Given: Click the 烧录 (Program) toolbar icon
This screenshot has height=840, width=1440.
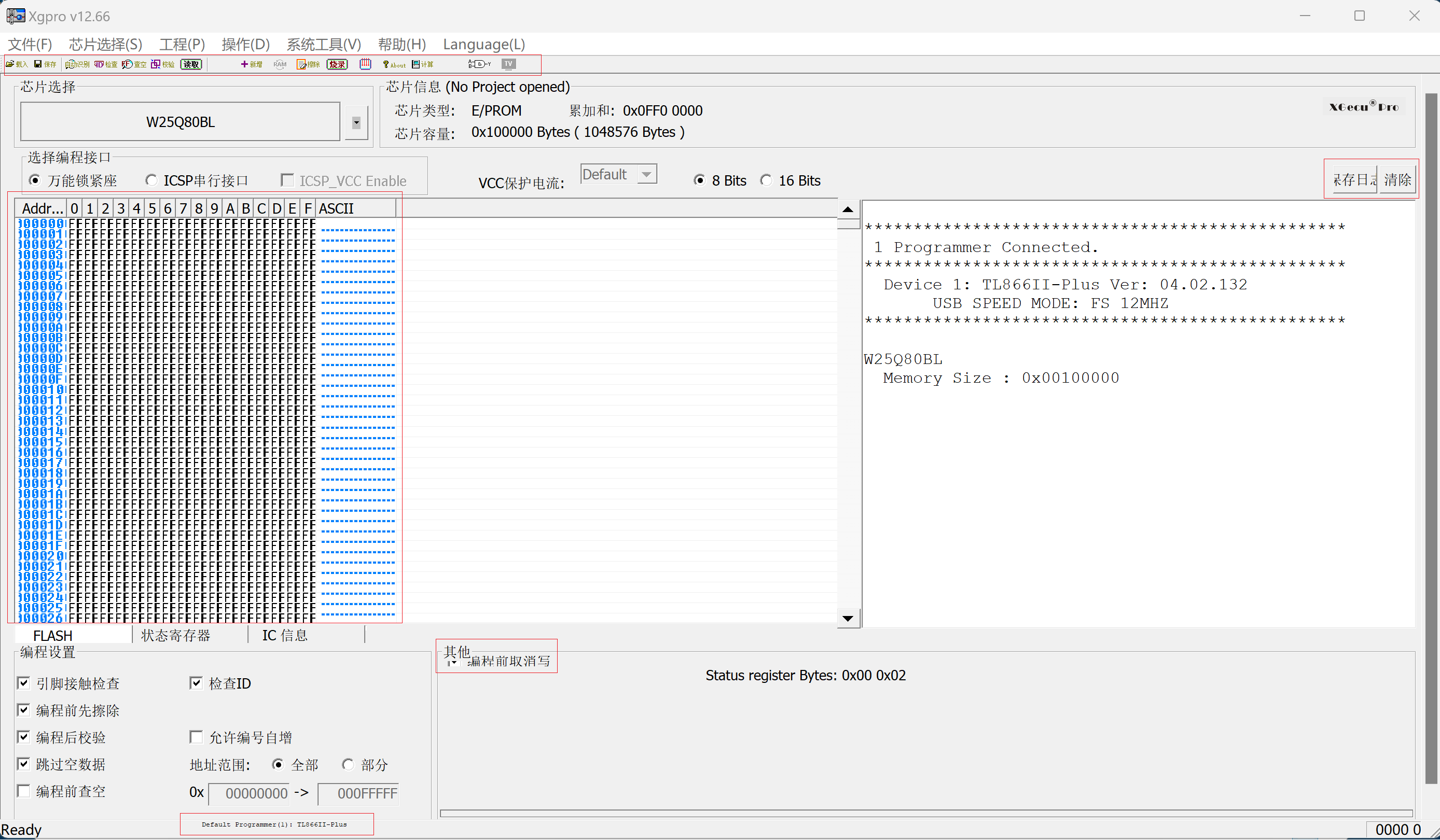Looking at the screenshot, I should coord(337,64).
